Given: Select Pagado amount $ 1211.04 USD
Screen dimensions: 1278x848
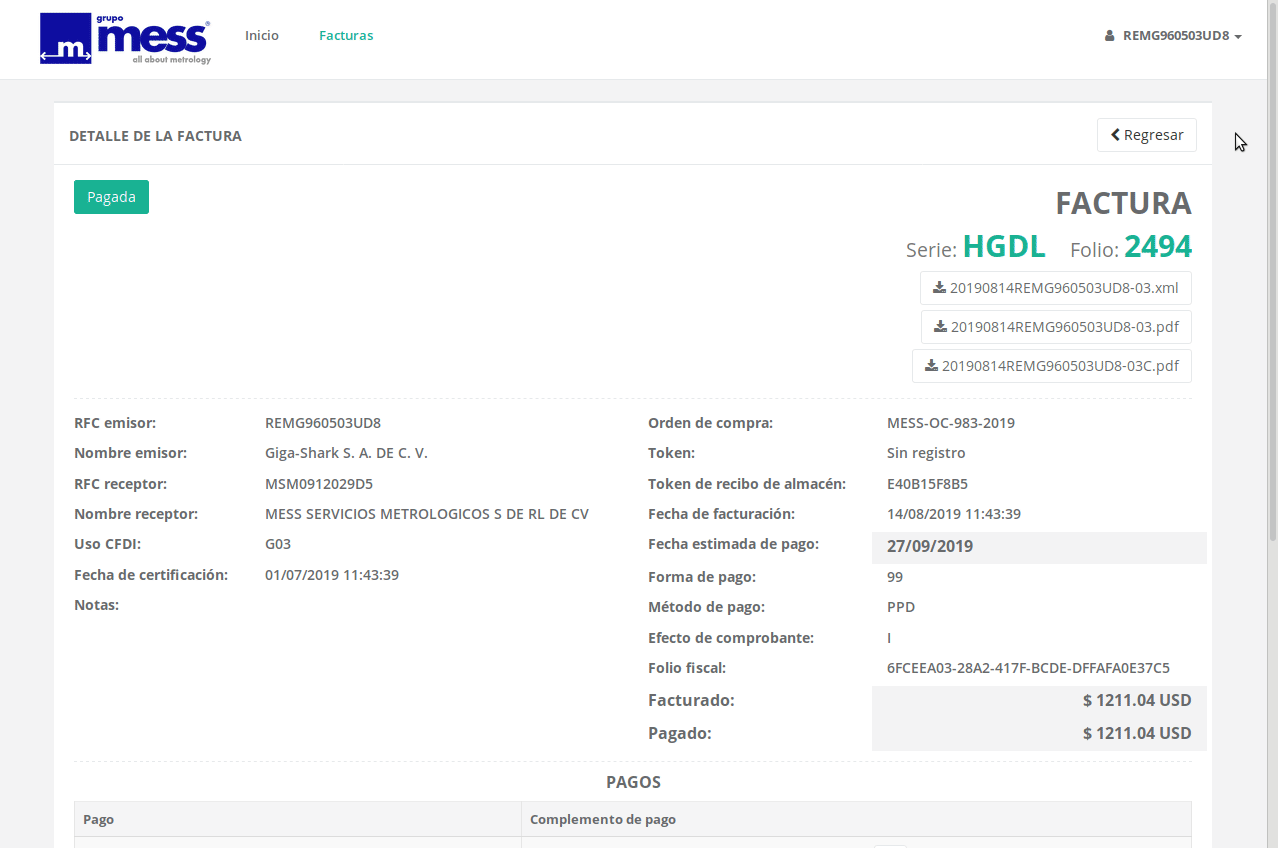Looking at the screenshot, I should pos(1137,734).
